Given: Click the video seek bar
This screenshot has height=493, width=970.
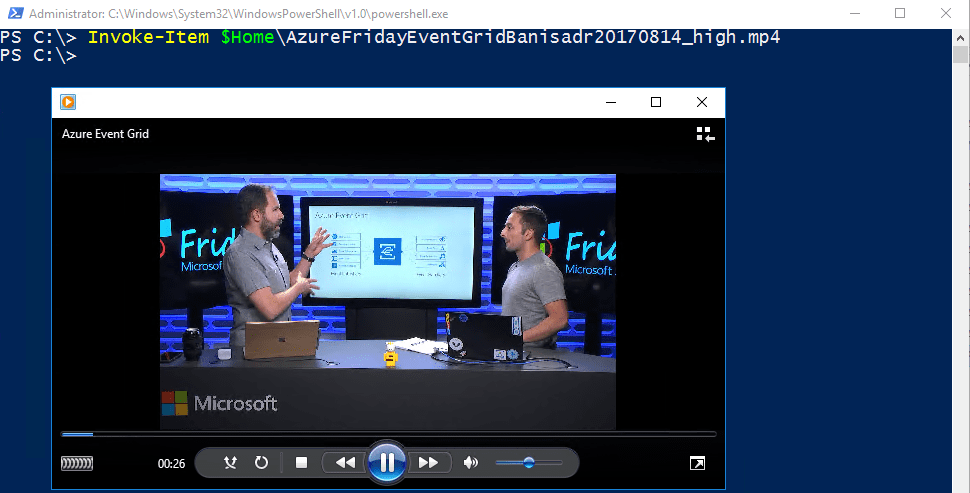Looking at the screenshot, I should click(388, 434).
